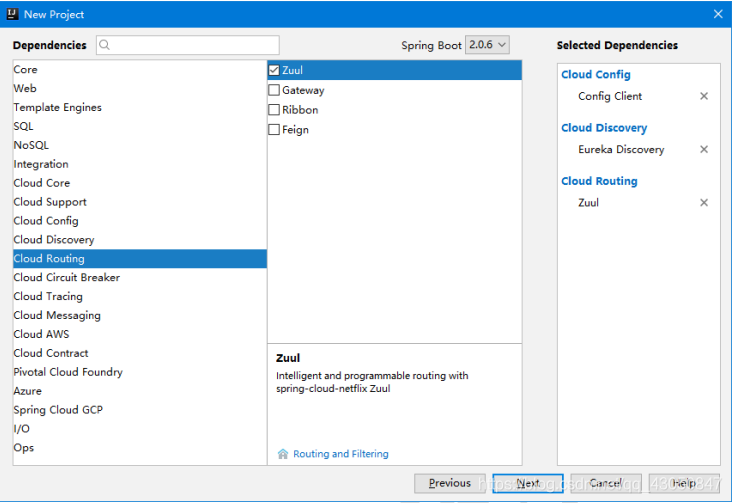The image size is (732, 503).
Task: Open the Cloud Circuit Breaker category
Action: point(140,277)
